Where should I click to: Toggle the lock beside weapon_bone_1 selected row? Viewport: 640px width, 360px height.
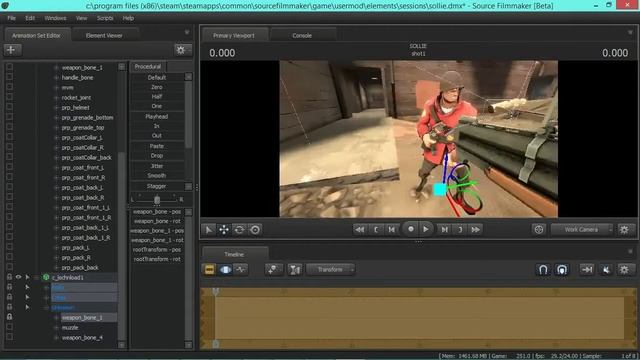(x=9, y=317)
